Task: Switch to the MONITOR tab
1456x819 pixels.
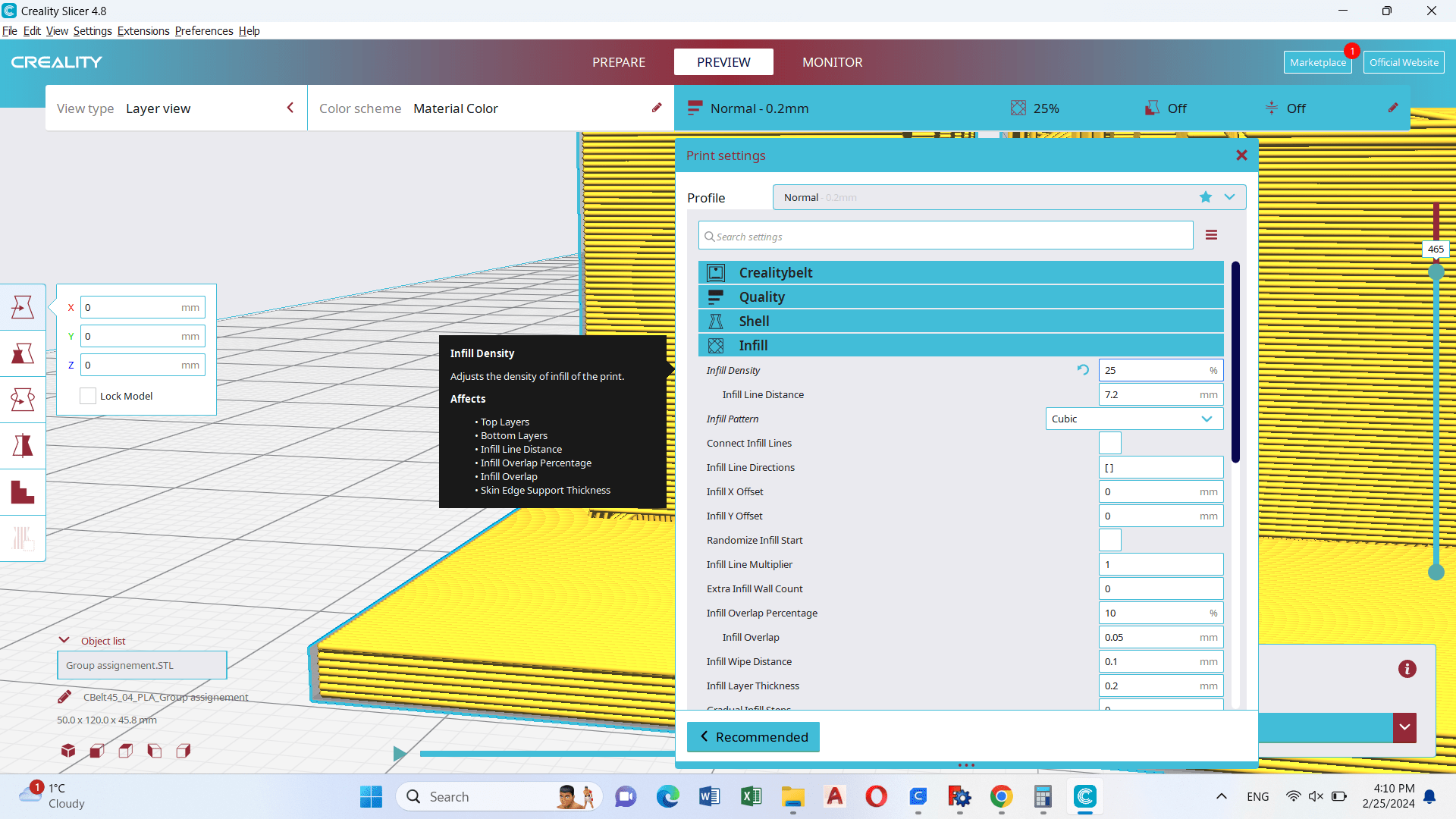Action: pyautogui.click(x=833, y=62)
